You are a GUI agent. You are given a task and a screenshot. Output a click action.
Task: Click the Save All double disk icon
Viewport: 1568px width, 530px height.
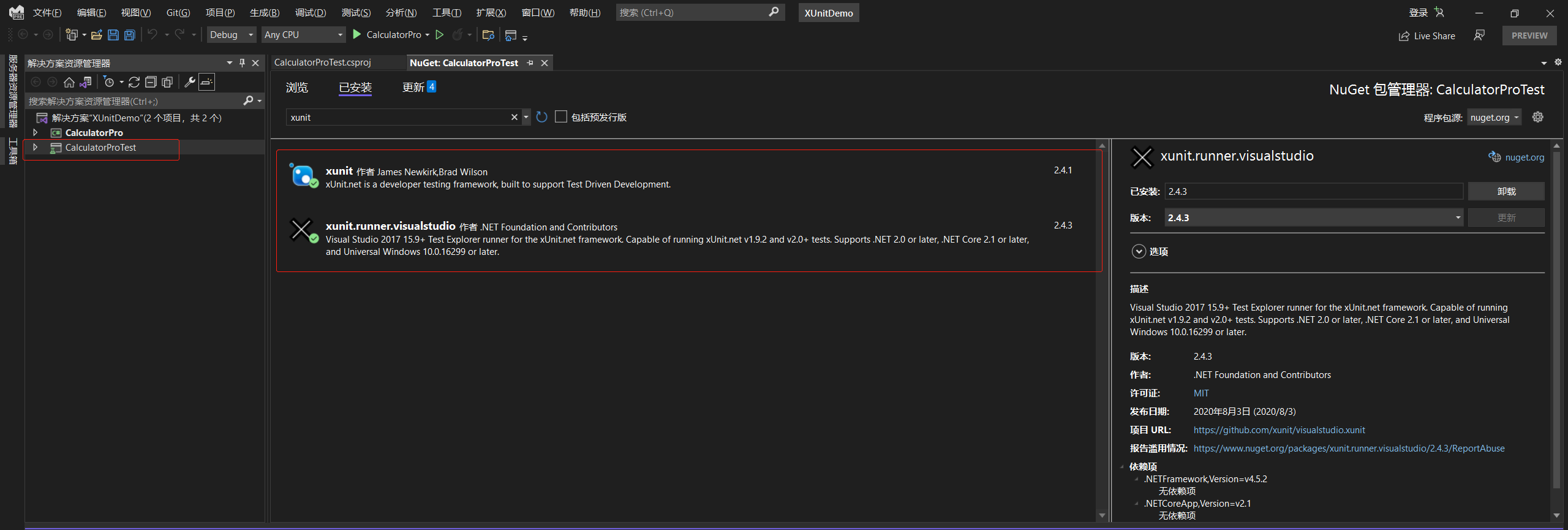pyautogui.click(x=130, y=35)
